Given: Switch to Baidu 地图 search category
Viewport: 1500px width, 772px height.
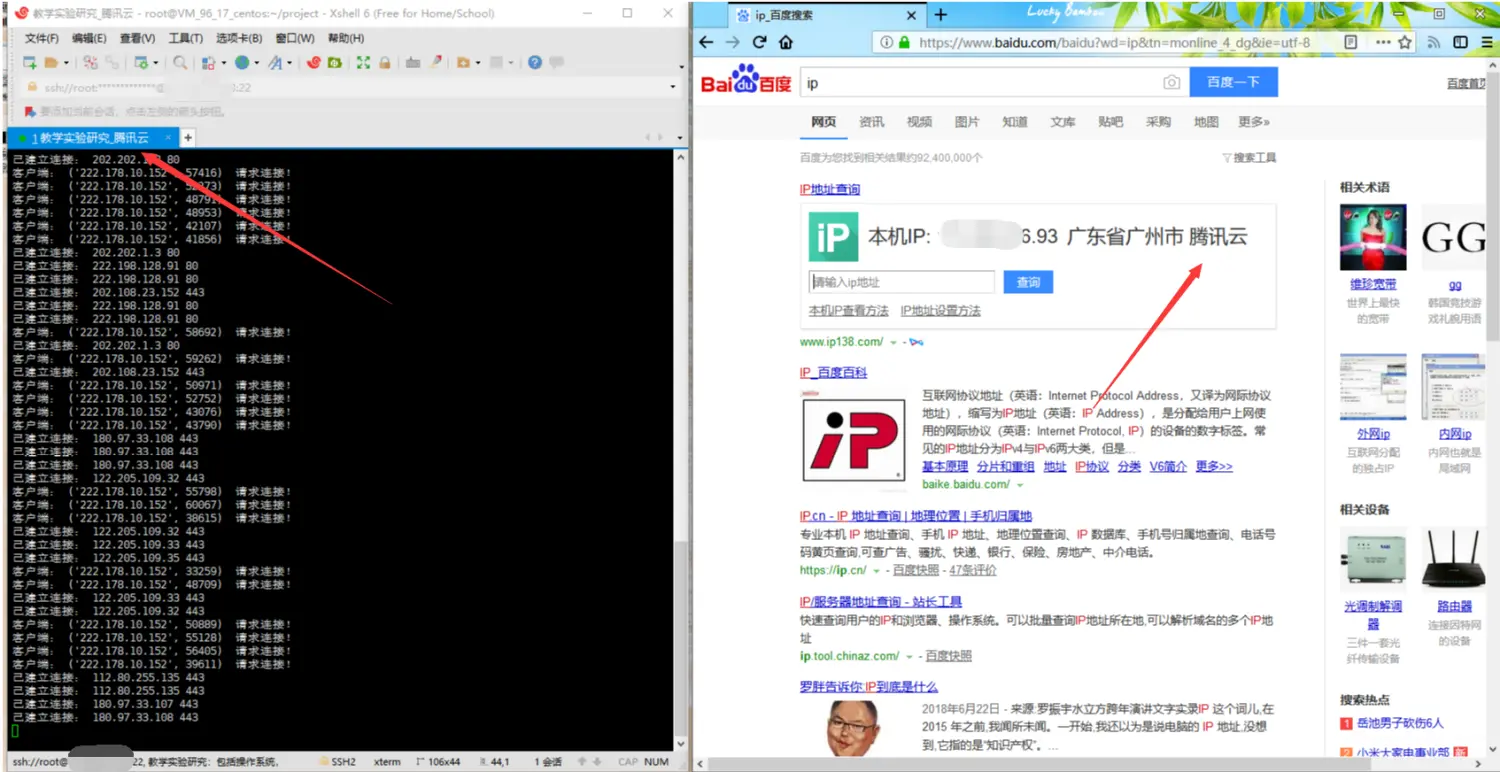Looking at the screenshot, I should tap(1206, 122).
